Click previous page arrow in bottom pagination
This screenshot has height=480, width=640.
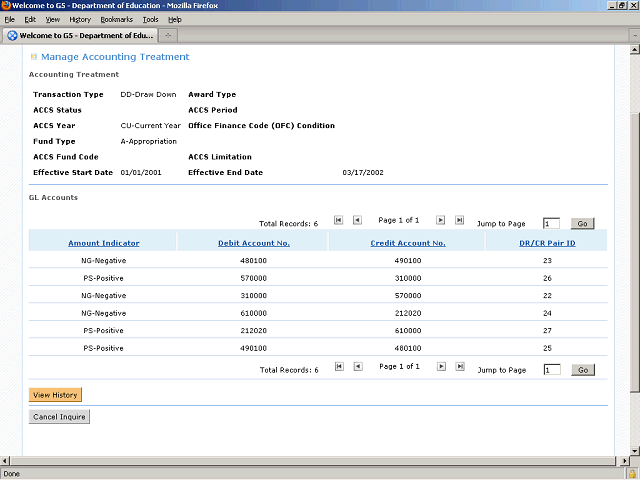357,367
